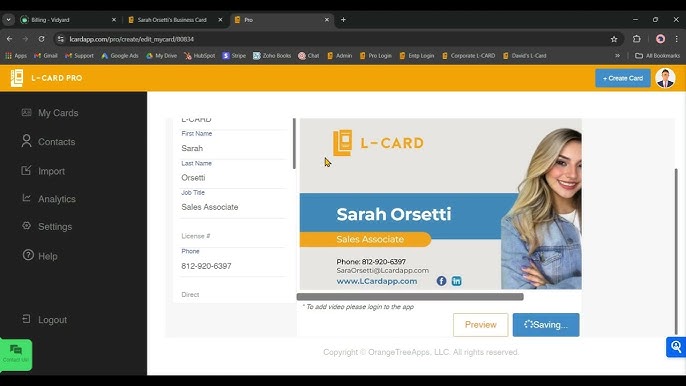Open the Gmail bookmark

pyautogui.click(x=46, y=56)
